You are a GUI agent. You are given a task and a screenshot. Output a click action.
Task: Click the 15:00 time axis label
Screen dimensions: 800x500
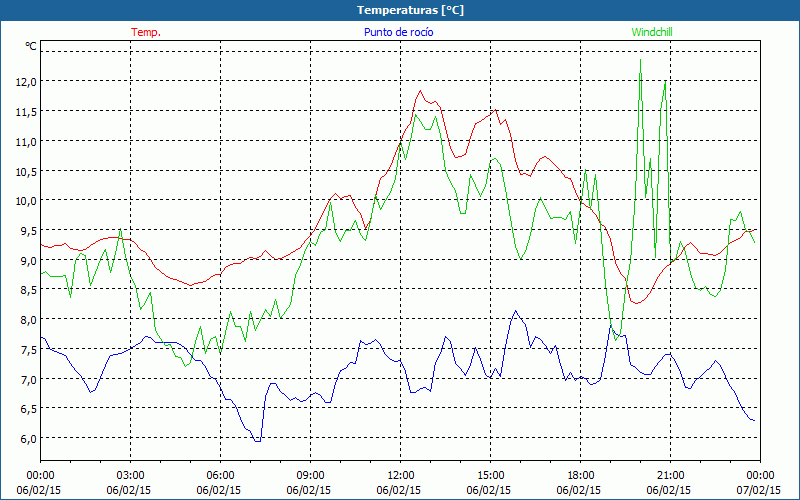point(490,476)
